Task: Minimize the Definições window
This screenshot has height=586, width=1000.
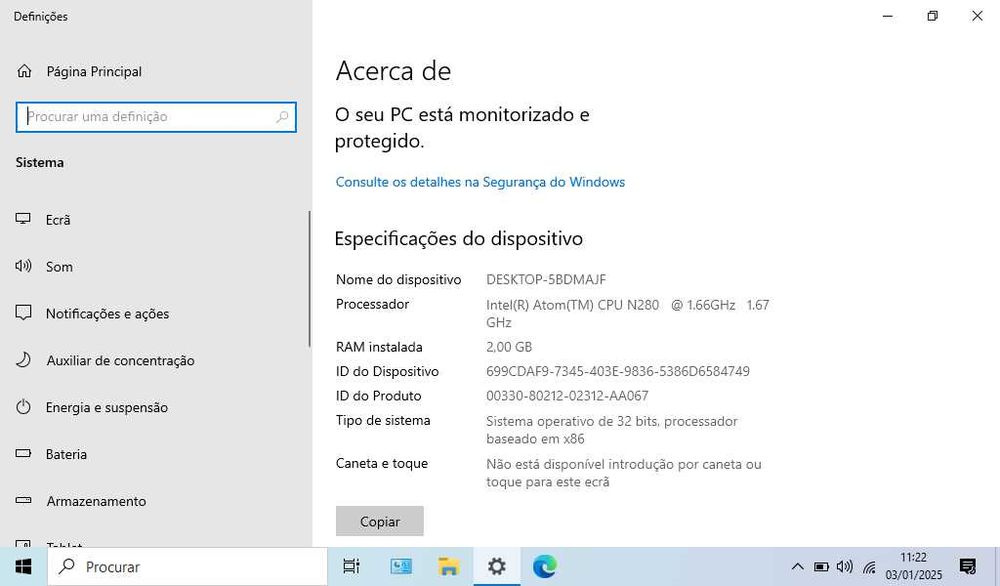Action: [x=887, y=16]
